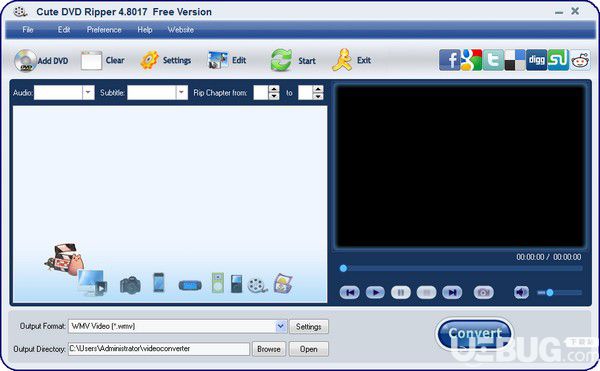The width and height of the screenshot is (600, 371).
Task: Expand the Subtitle dropdown
Action: tap(182, 93)
